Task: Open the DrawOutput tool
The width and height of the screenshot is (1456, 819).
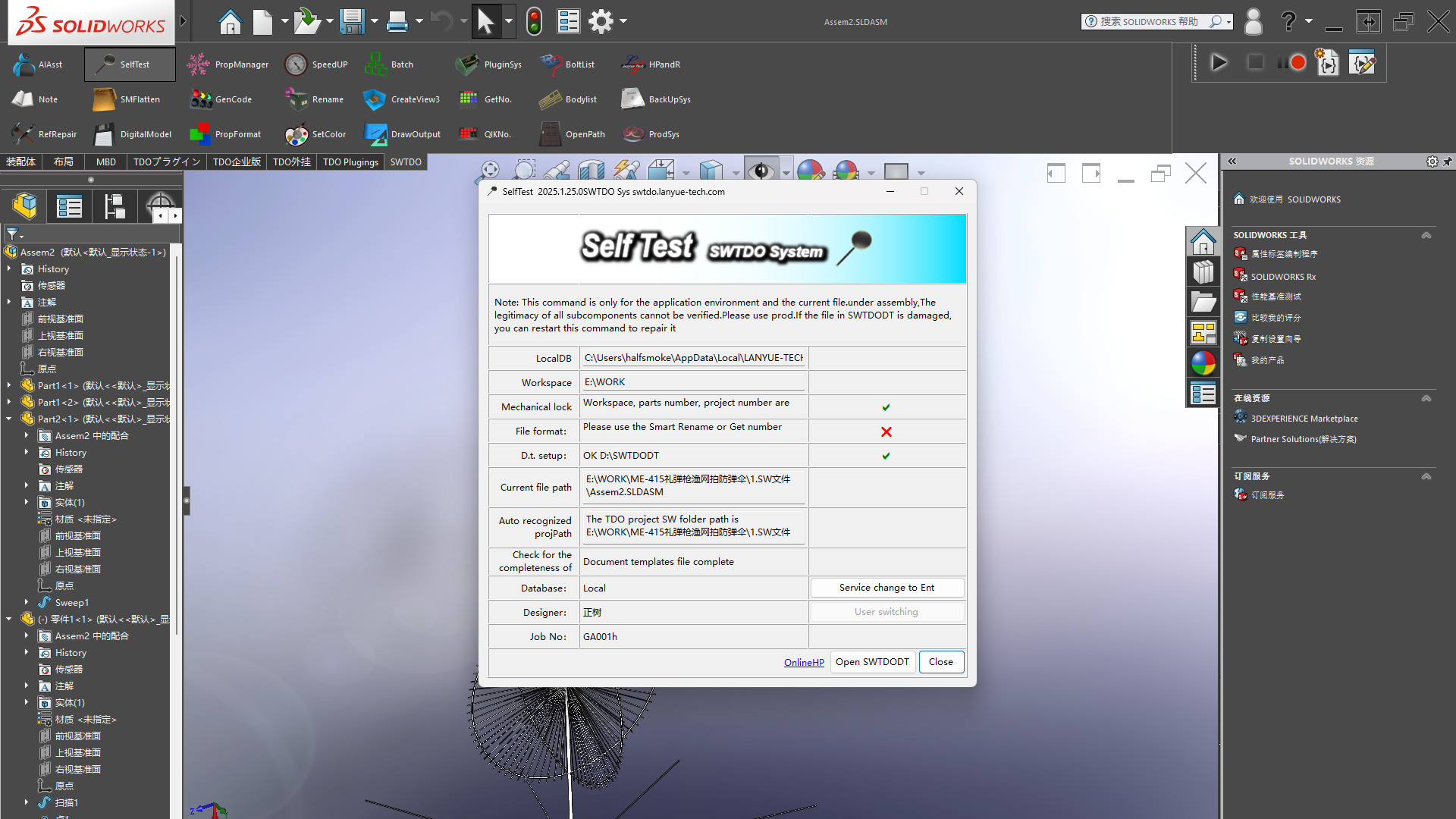Action: [x=375, y=134]
